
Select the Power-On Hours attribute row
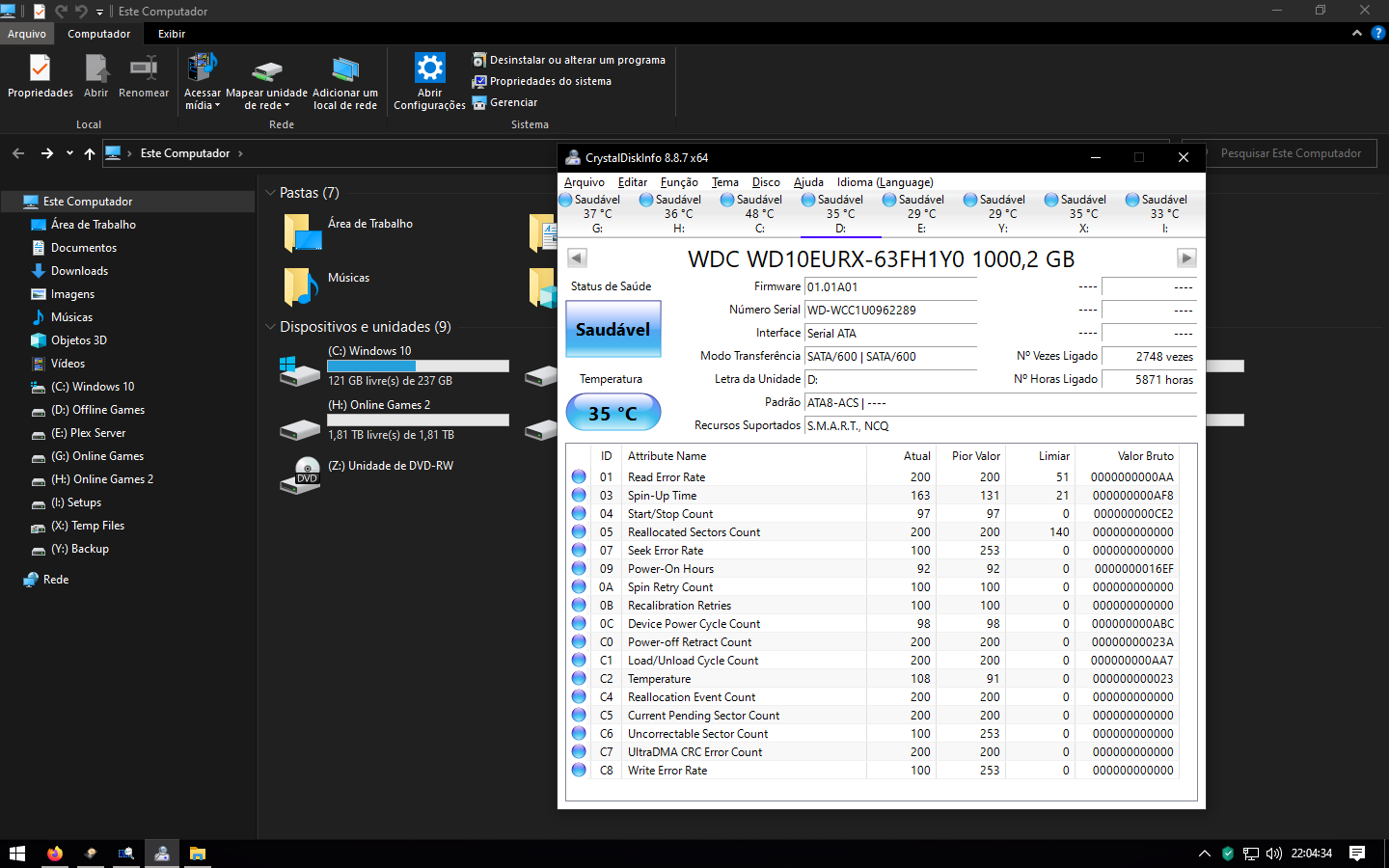coord(872,569)
